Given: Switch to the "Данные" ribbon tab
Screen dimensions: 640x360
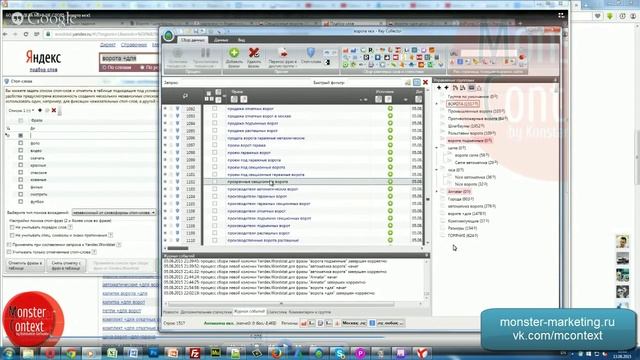Looking at the screenshot, I should (x=221, y=40).
